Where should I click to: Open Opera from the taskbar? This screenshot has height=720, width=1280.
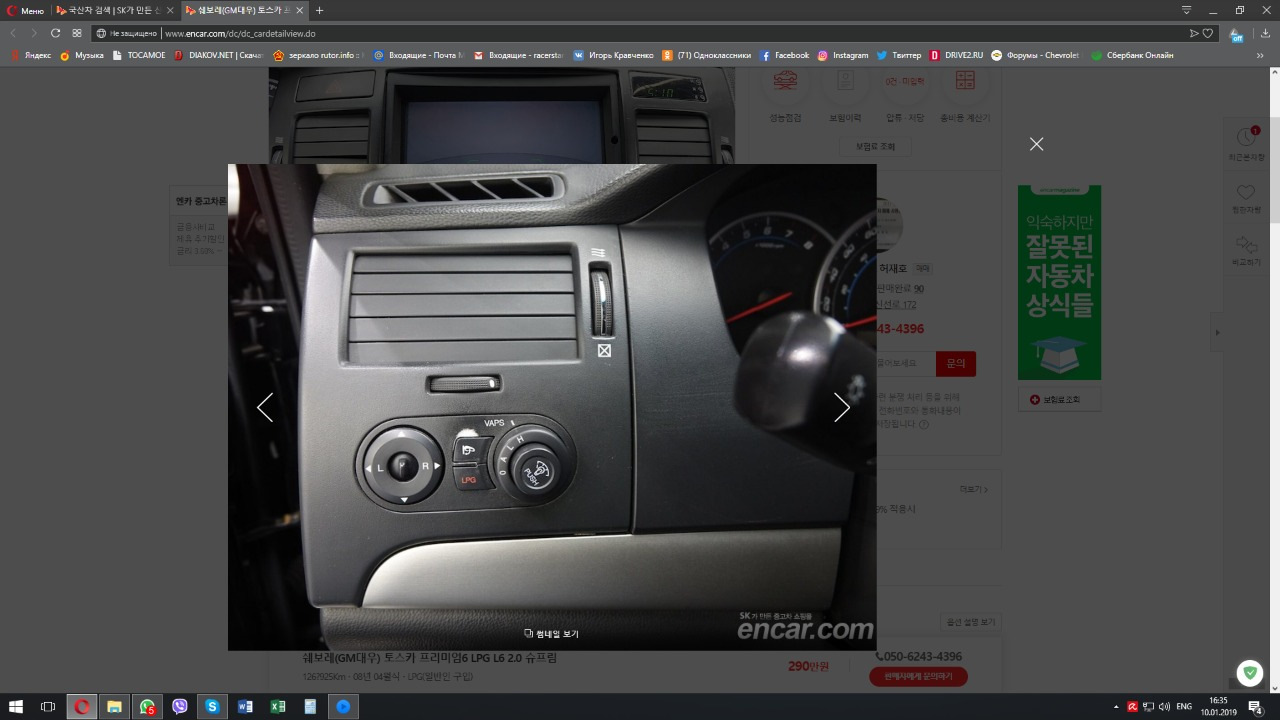pyautogui.click(x=82, y=706)
